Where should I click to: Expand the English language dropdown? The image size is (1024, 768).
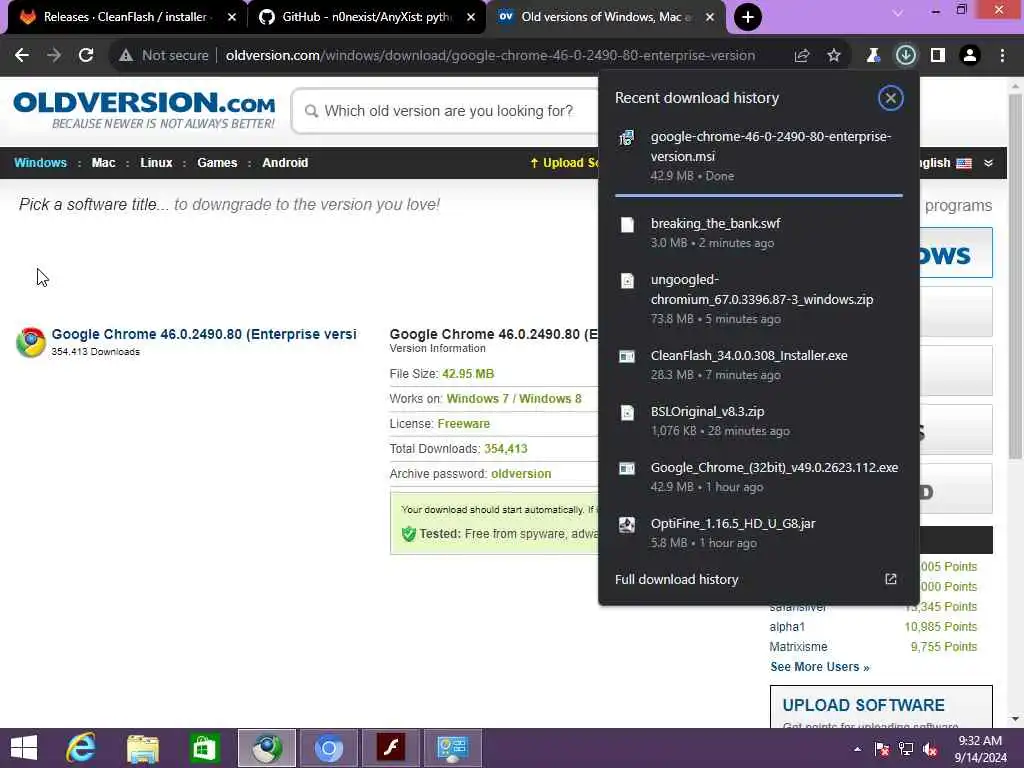pos(988,163)
